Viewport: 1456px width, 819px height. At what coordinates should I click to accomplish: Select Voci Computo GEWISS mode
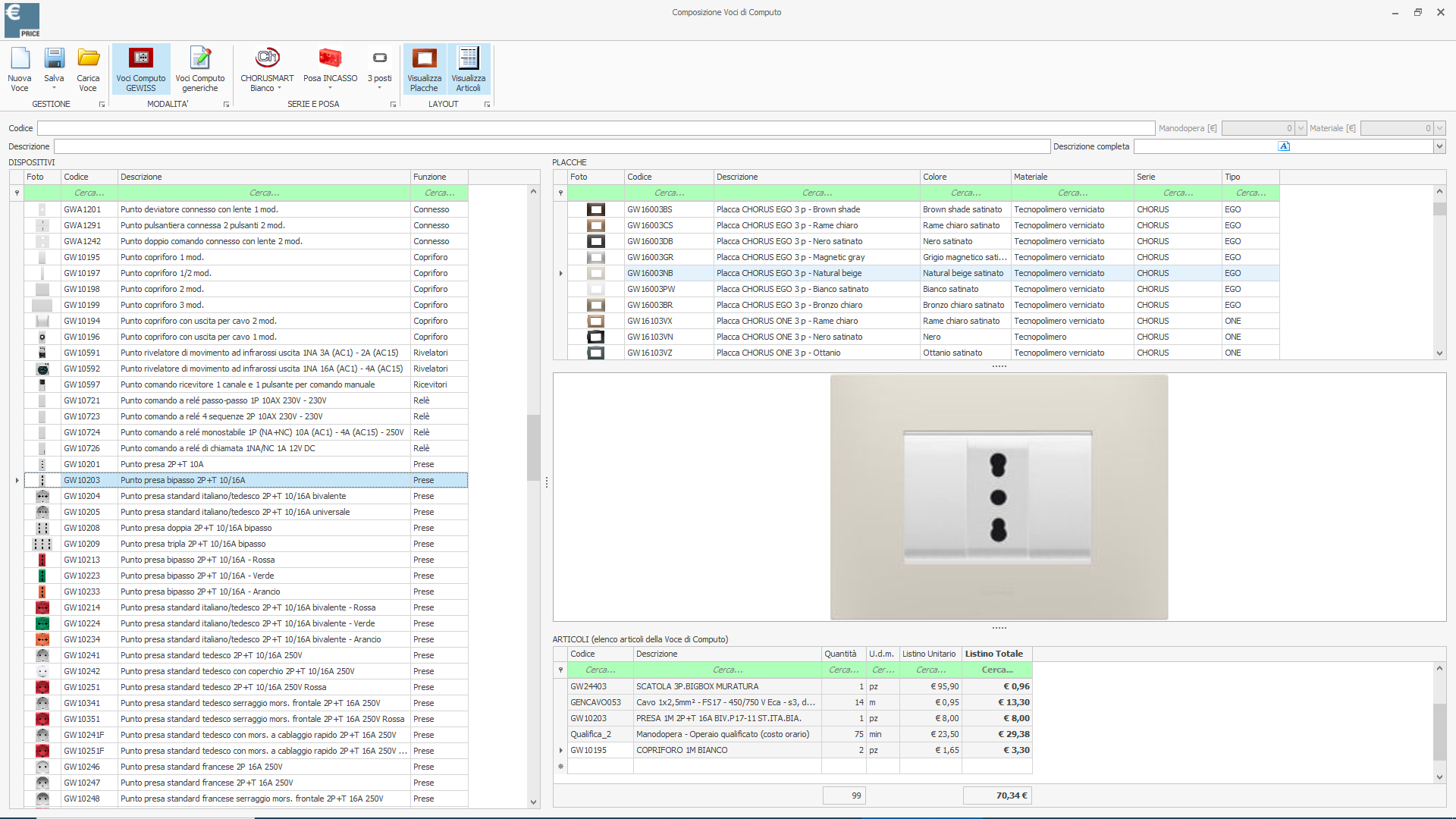(x=141, y=68)
